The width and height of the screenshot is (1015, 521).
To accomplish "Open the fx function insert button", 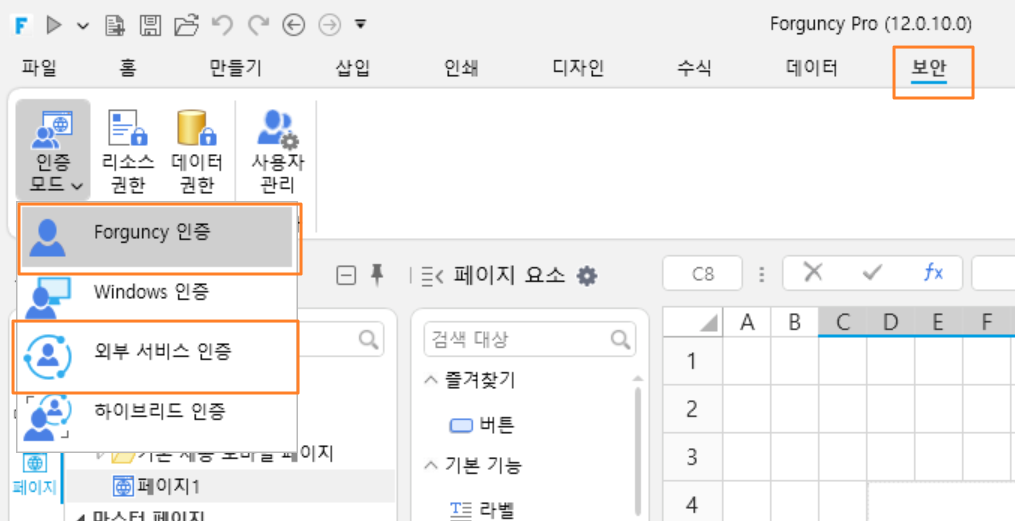I will tap(933, 273).
